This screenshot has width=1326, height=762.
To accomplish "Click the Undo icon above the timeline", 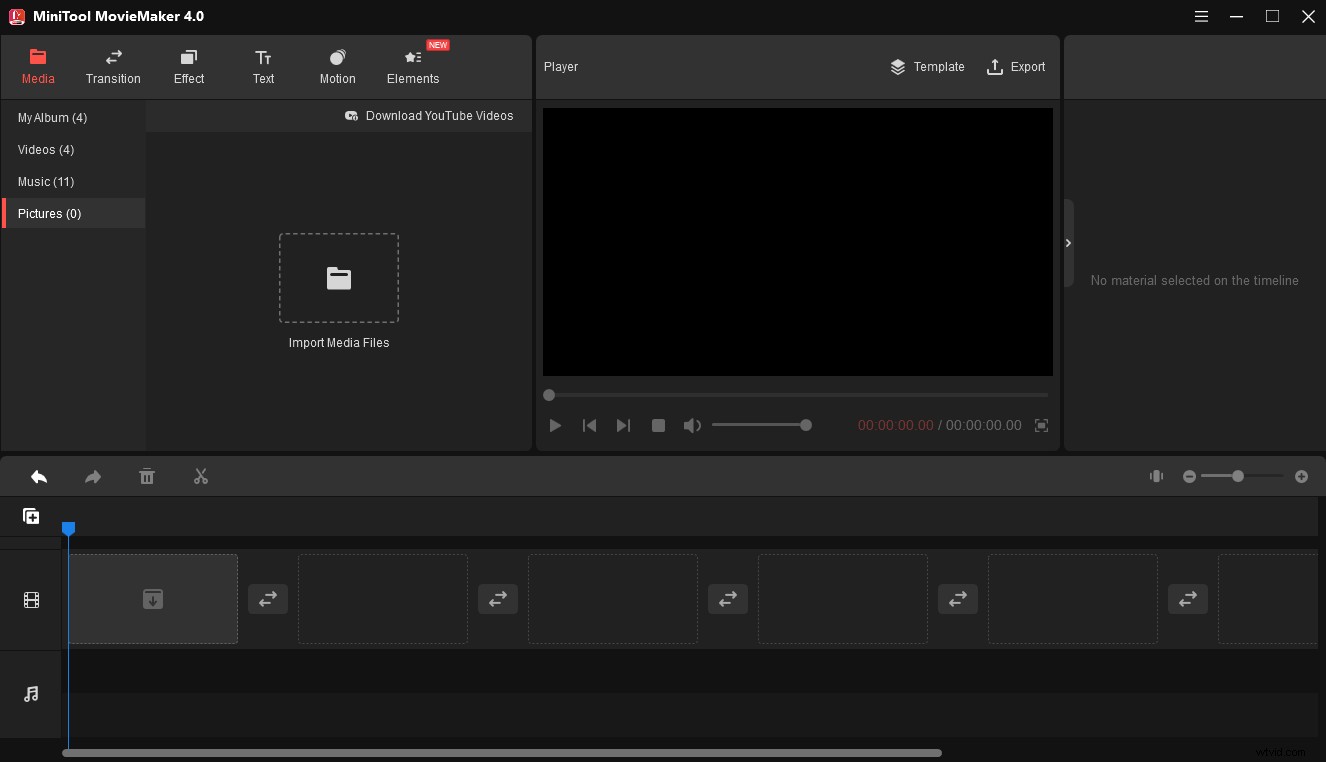I will (39, 477).
